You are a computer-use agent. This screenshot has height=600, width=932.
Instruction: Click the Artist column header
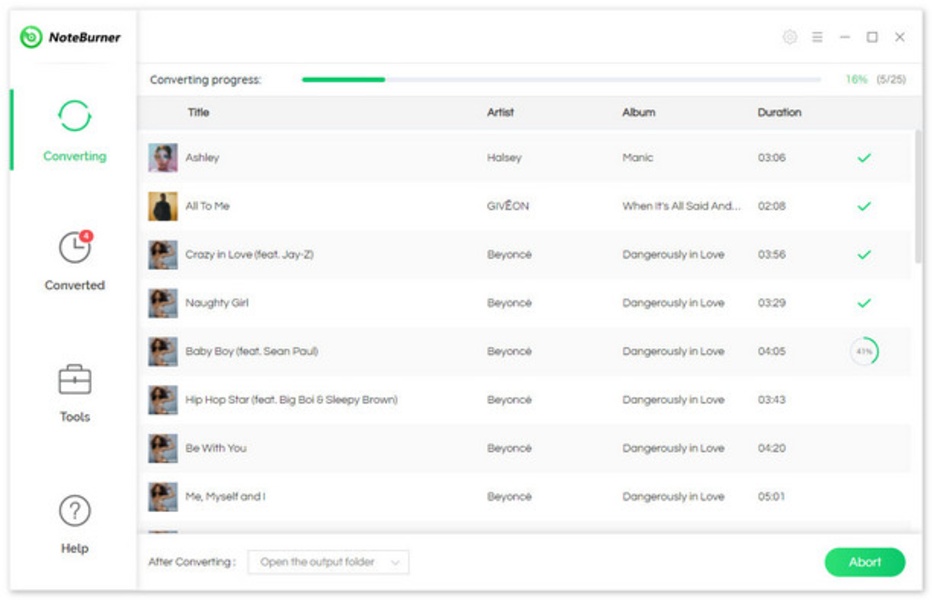(500, 113)
